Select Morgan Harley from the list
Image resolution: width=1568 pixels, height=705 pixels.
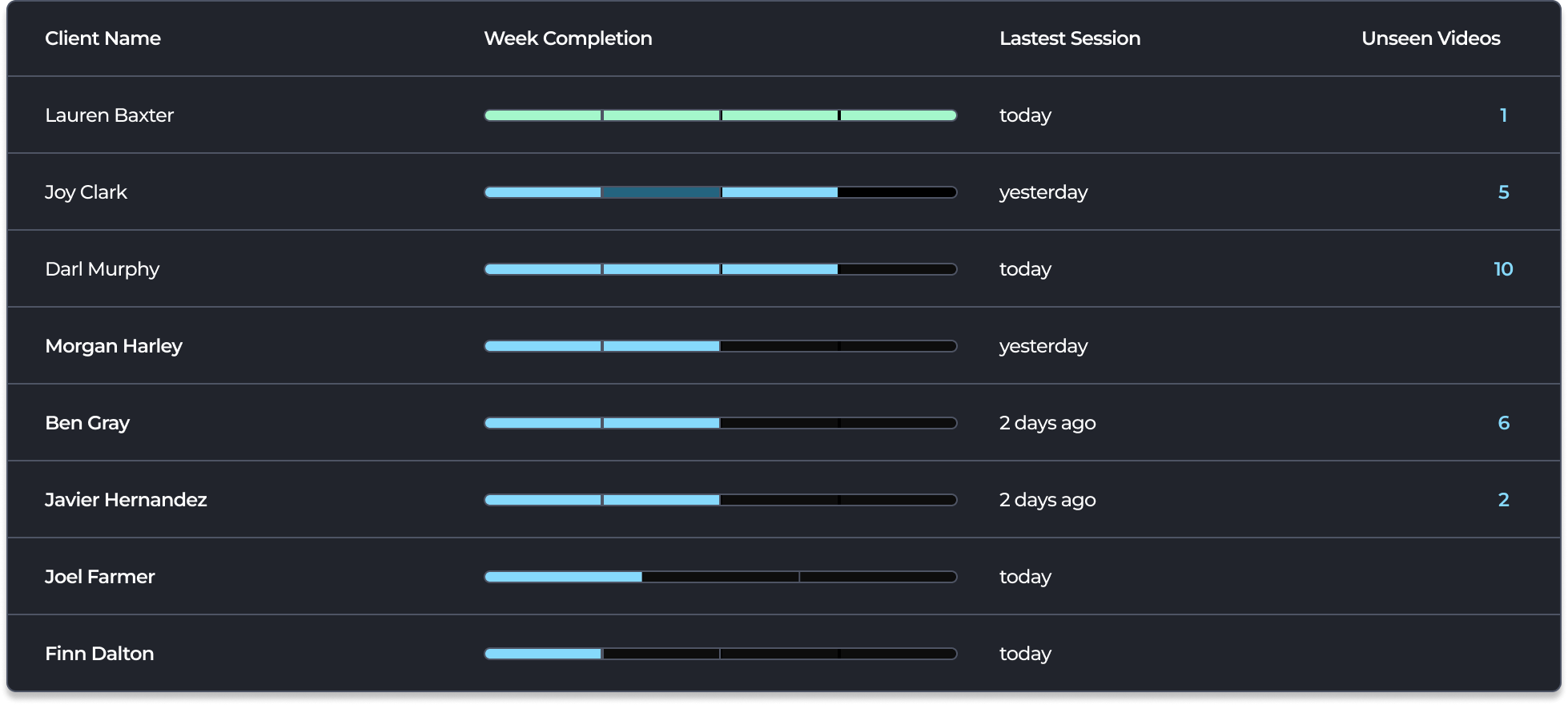pos(114,346)
